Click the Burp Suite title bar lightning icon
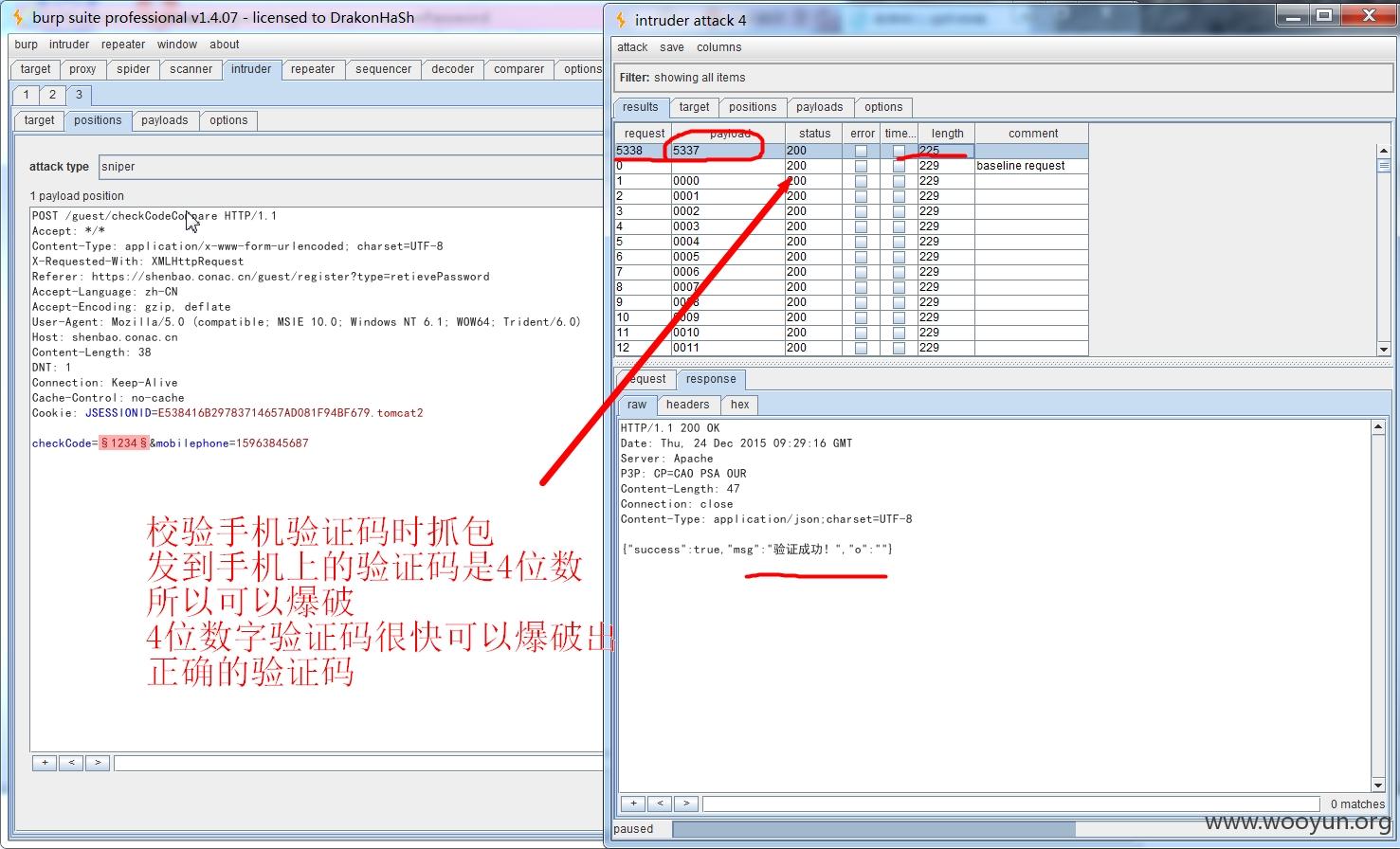 (x=17, y=17)
